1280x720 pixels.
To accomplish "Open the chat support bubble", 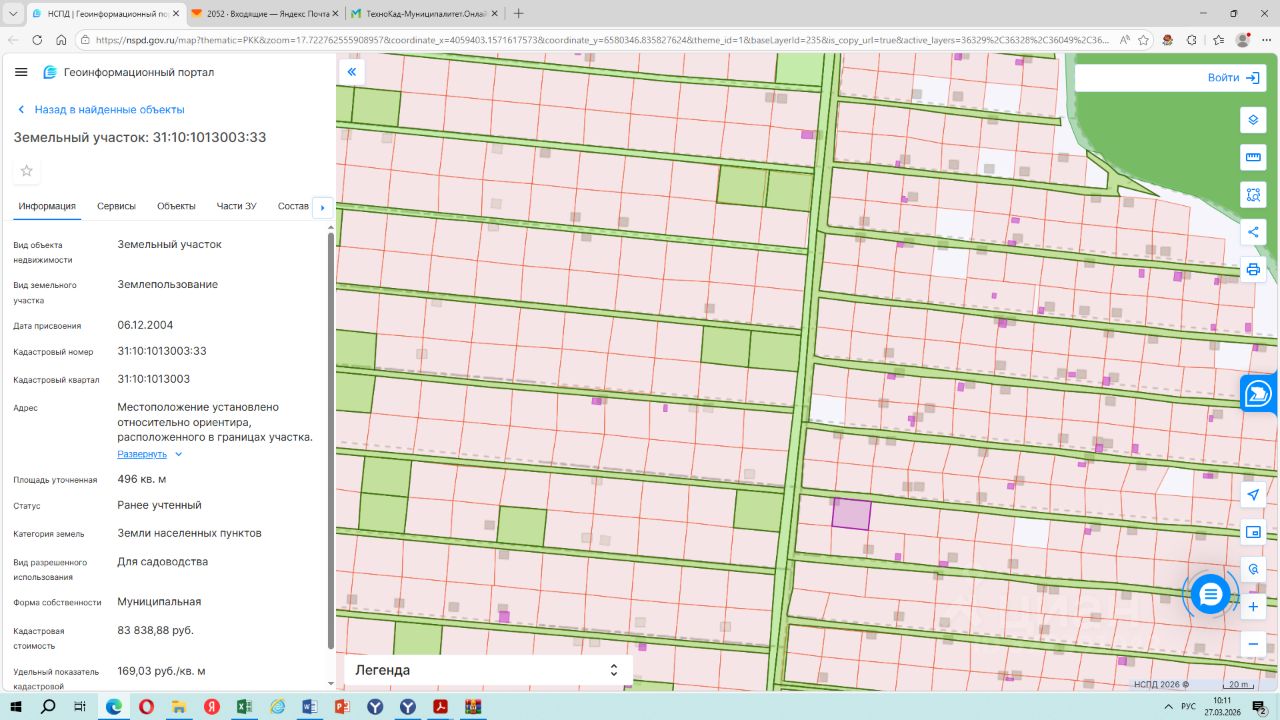I will coord(1210,595).
